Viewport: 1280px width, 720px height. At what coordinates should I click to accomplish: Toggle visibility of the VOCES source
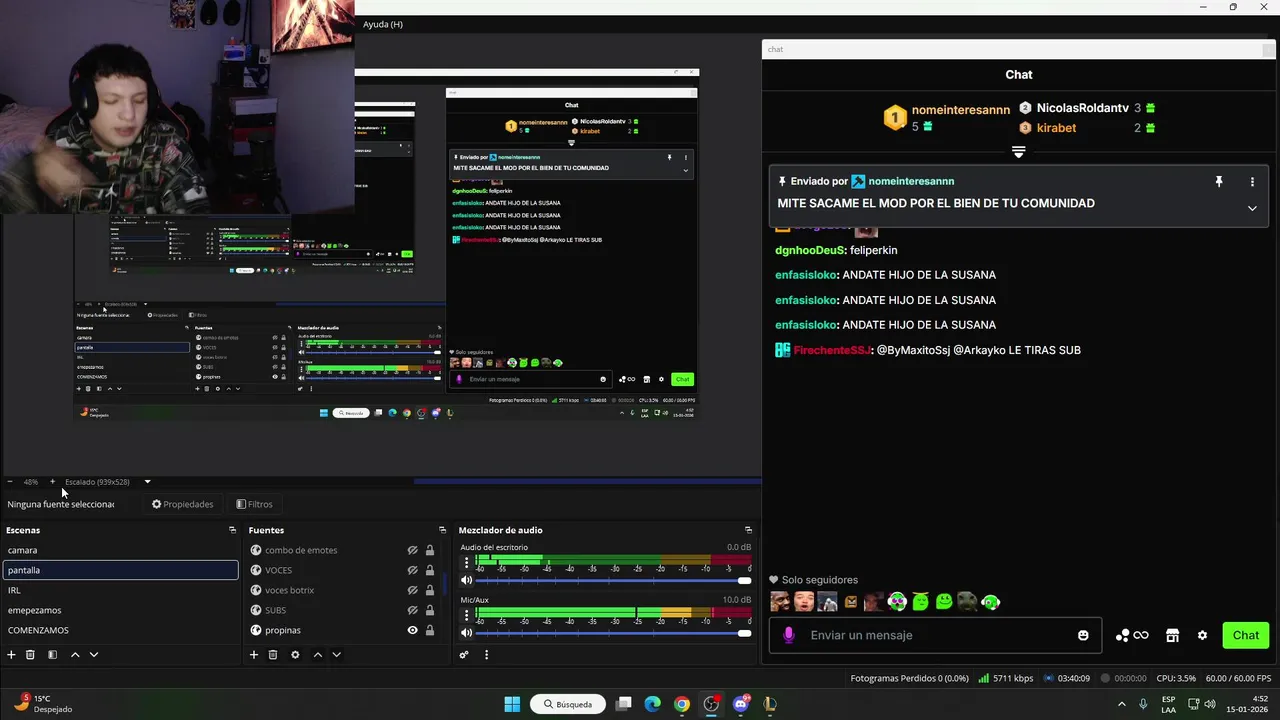(x=412, y=570)
